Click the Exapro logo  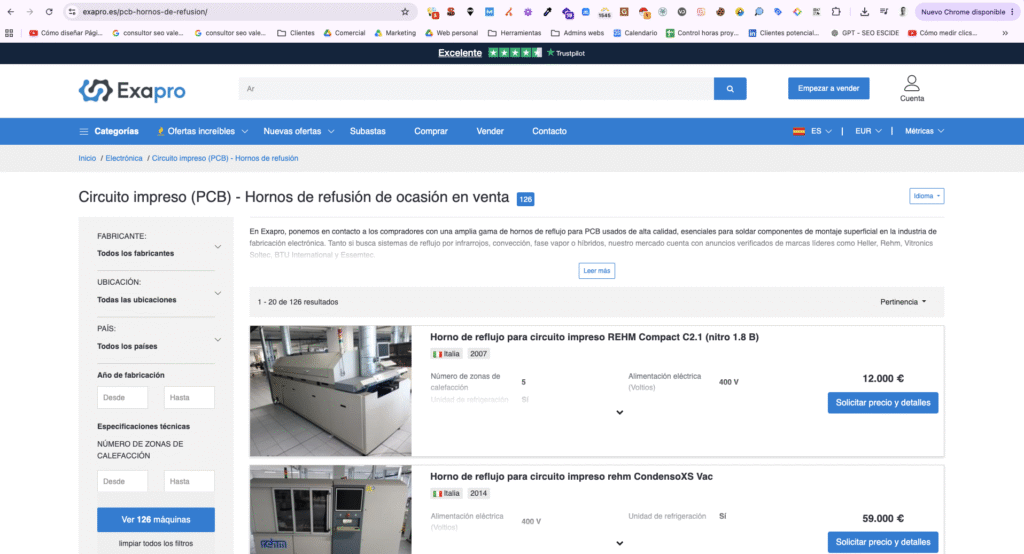tap(132, 90)
